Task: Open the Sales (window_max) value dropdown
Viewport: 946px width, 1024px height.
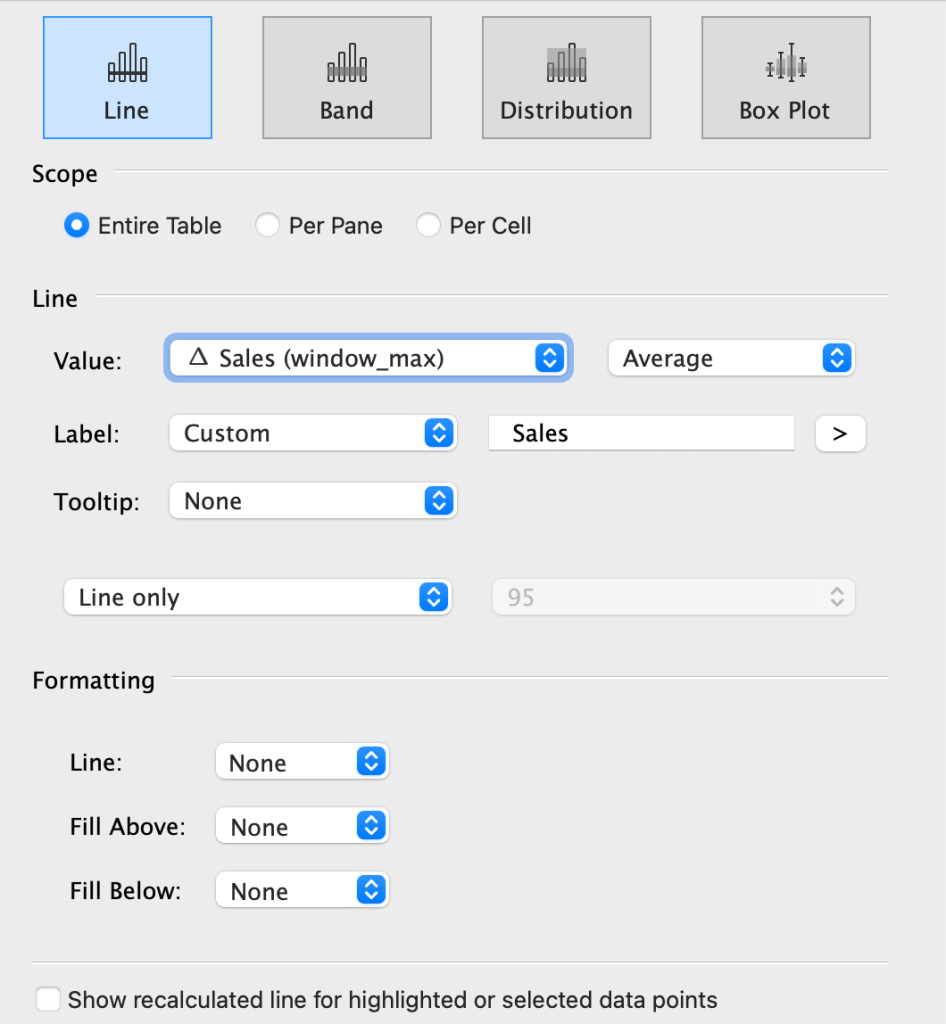Action: click(368, 358)
